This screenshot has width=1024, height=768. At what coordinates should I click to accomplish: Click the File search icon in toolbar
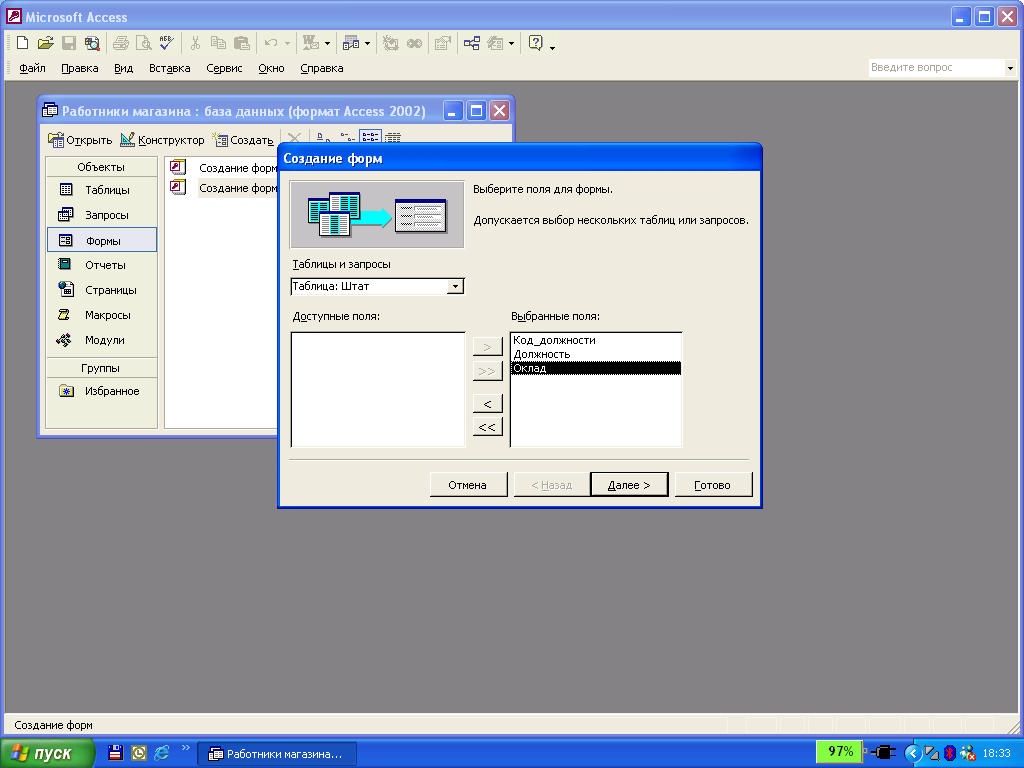point(93,43)
